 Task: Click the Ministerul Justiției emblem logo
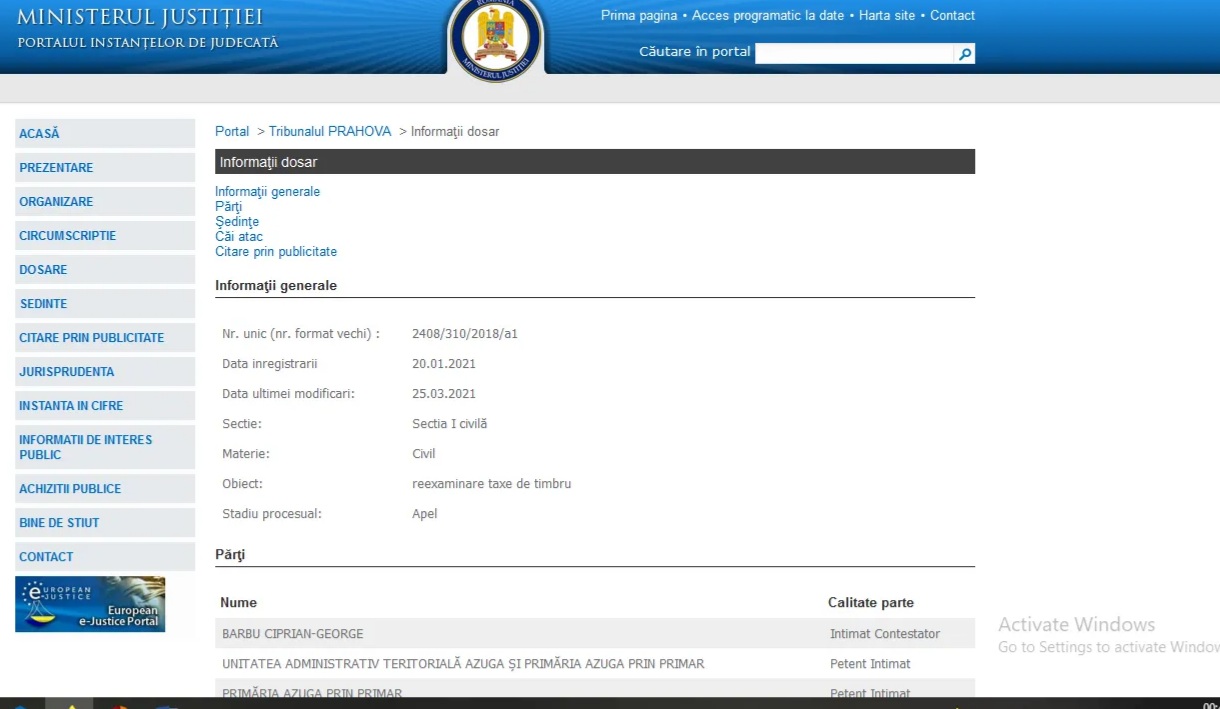(x=496, y=40)
